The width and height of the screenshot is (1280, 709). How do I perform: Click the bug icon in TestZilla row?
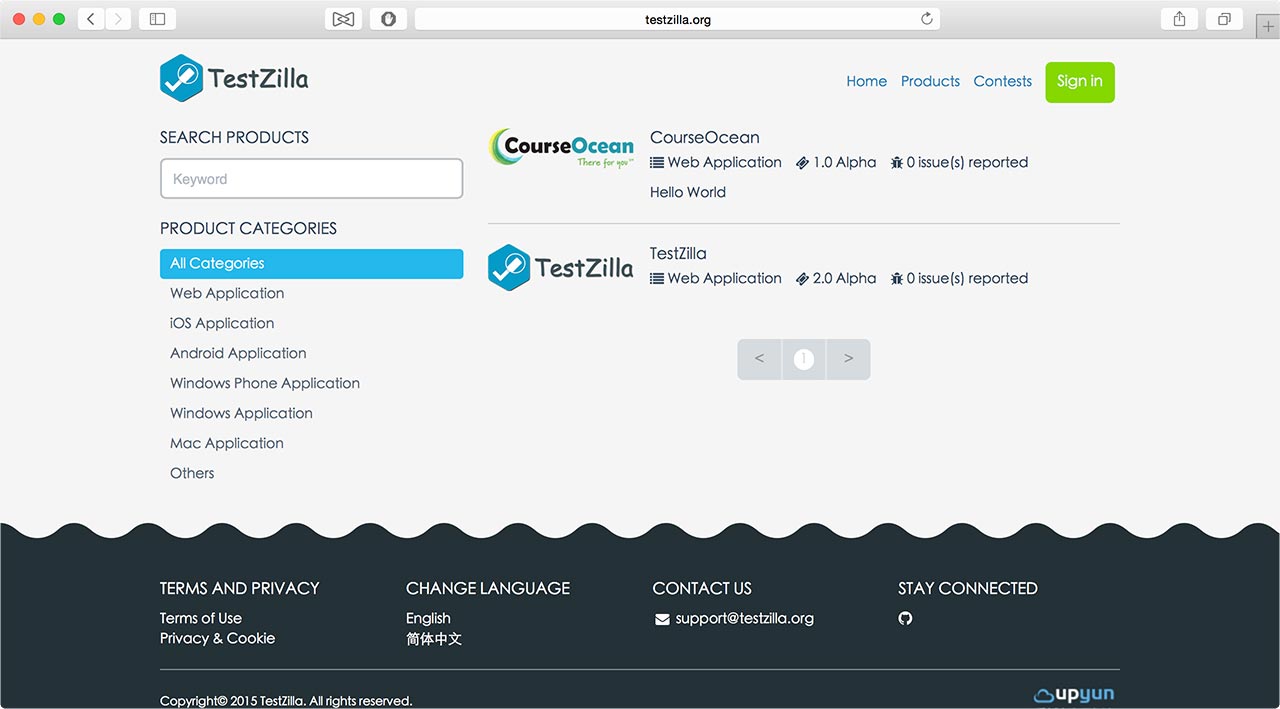(897, 278)
